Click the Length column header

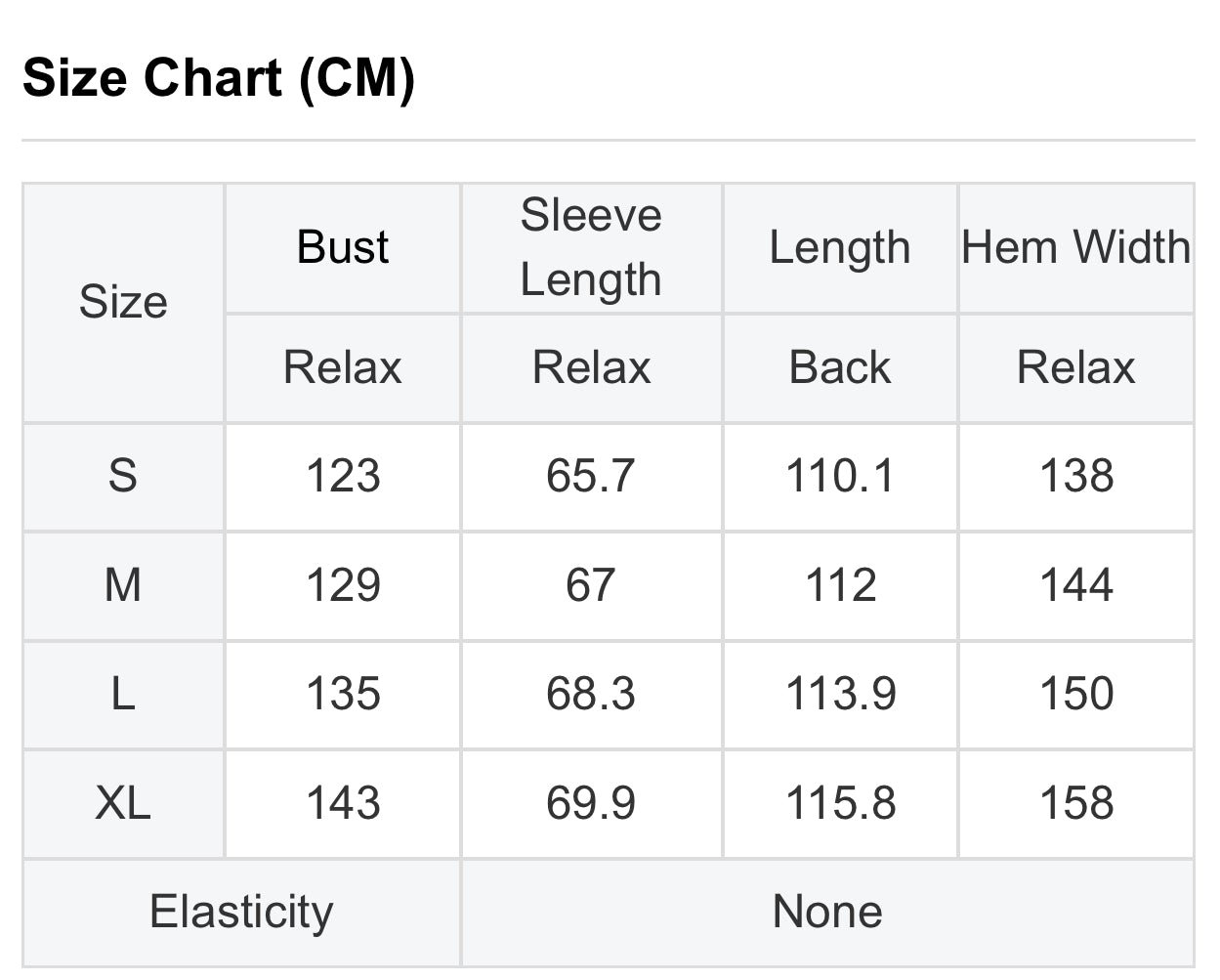[840, 247]
